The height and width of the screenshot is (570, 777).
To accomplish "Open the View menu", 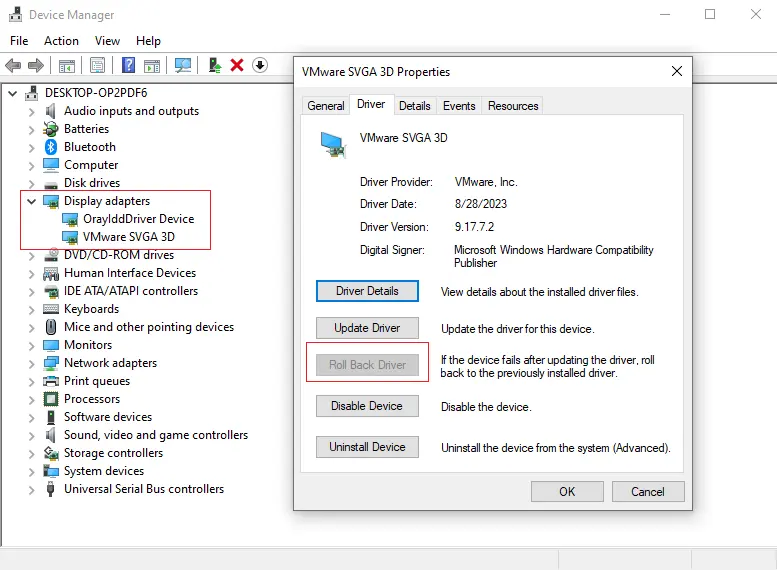I will pos(108,41).
